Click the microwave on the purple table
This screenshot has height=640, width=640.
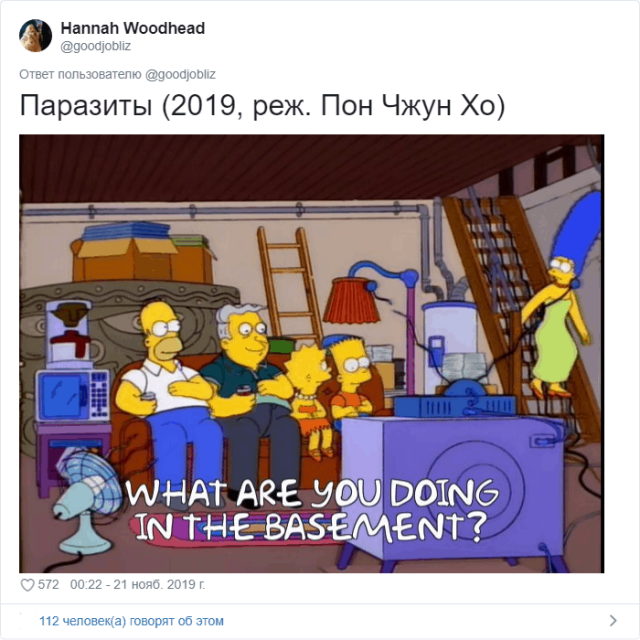[73, 396]
